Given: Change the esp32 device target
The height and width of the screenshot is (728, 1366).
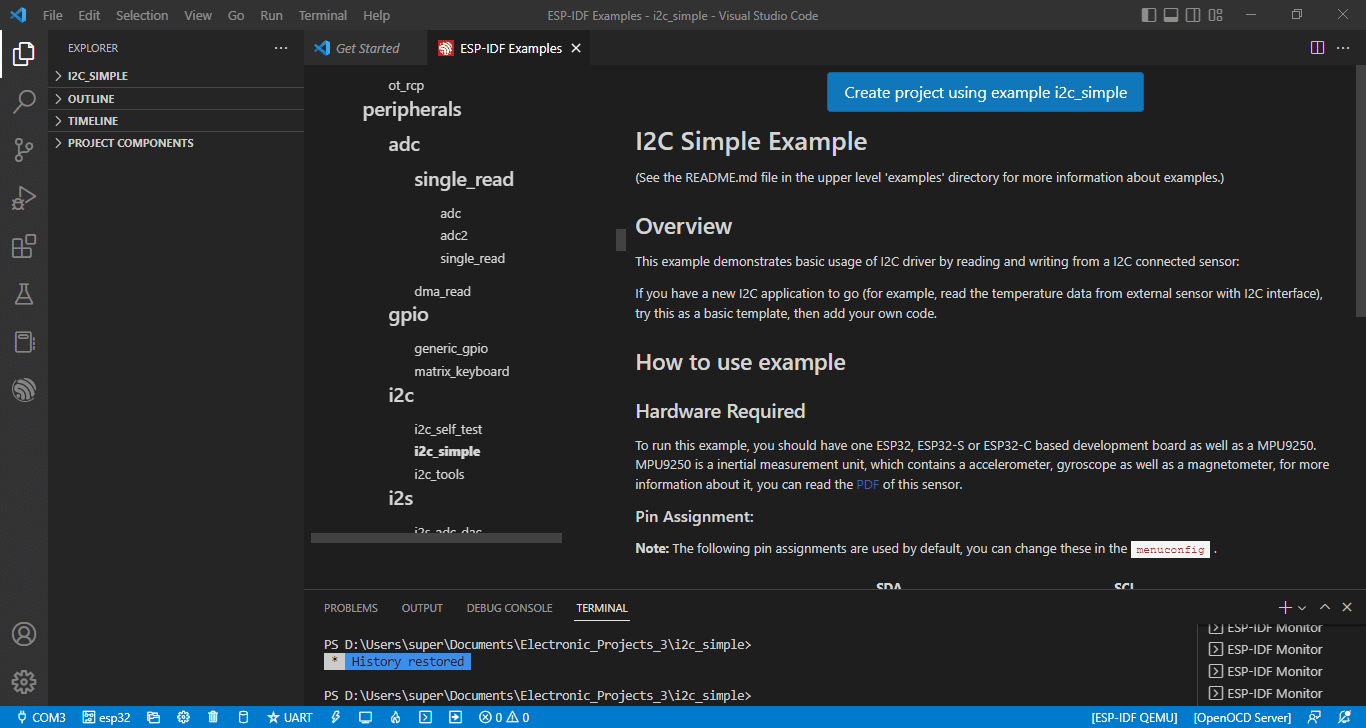Looking at the screenshot, I should click(107, 717).
